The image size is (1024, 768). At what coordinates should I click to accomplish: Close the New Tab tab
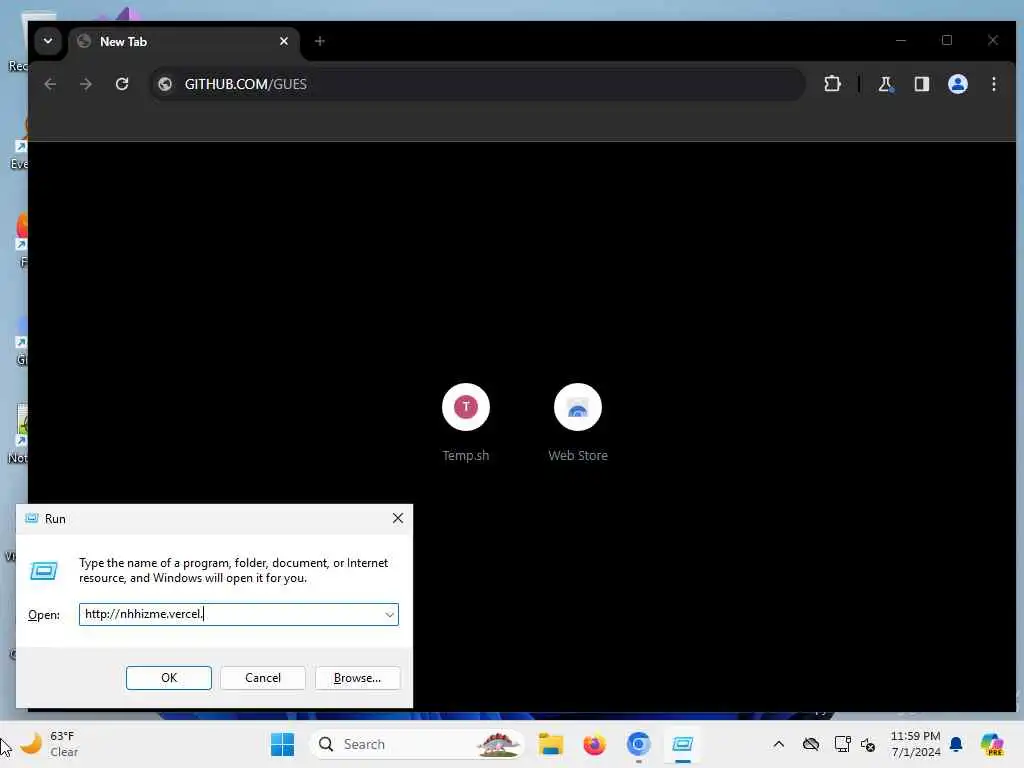pyautogui.click(x=284, y=41)
